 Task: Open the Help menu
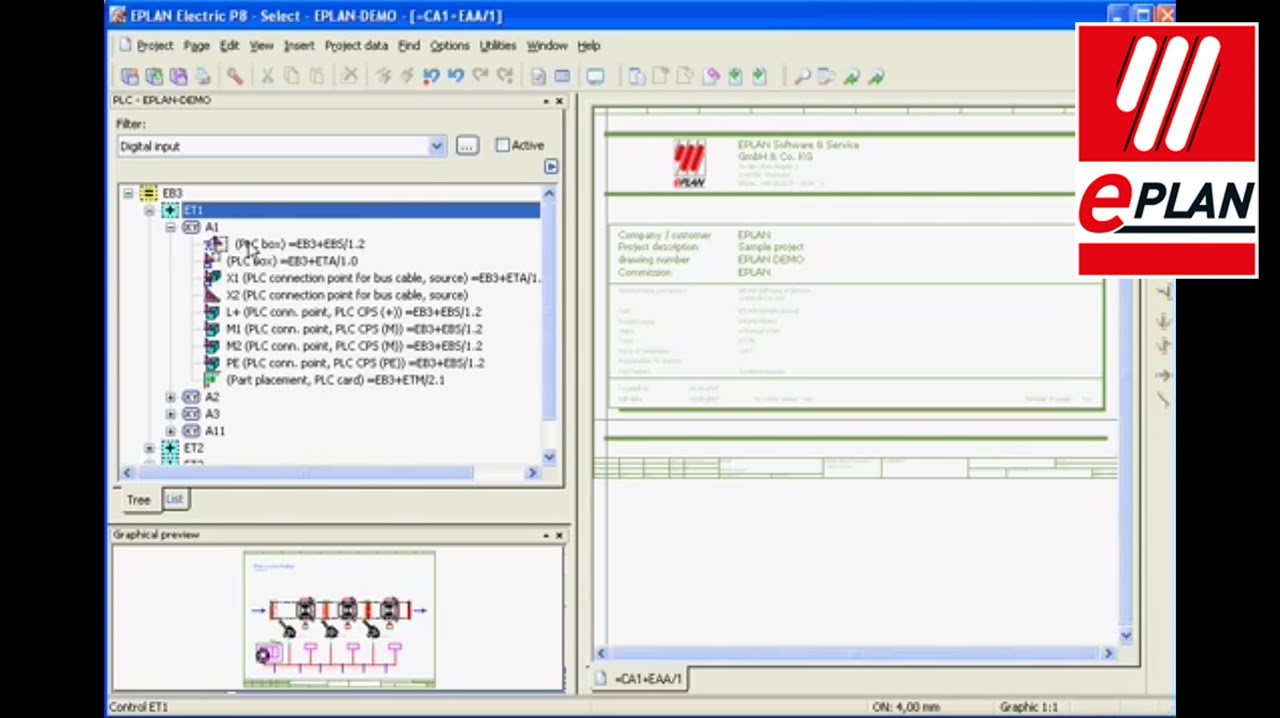(589, 46)
